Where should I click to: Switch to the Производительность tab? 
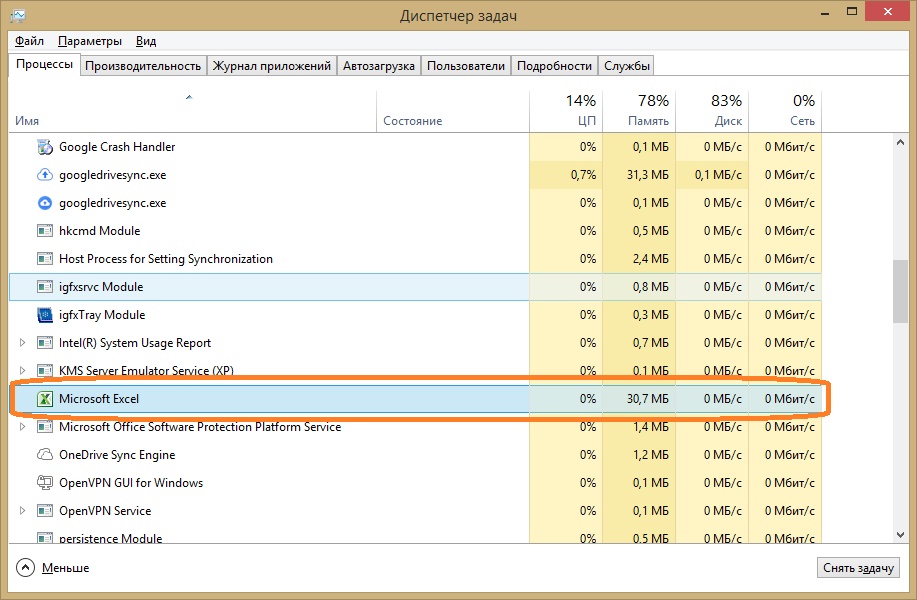tap(143, 66)
